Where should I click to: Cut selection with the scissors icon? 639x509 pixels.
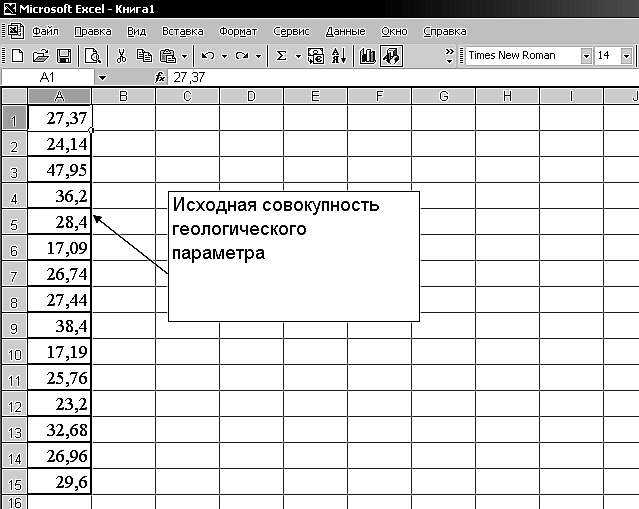pos(121,55)
